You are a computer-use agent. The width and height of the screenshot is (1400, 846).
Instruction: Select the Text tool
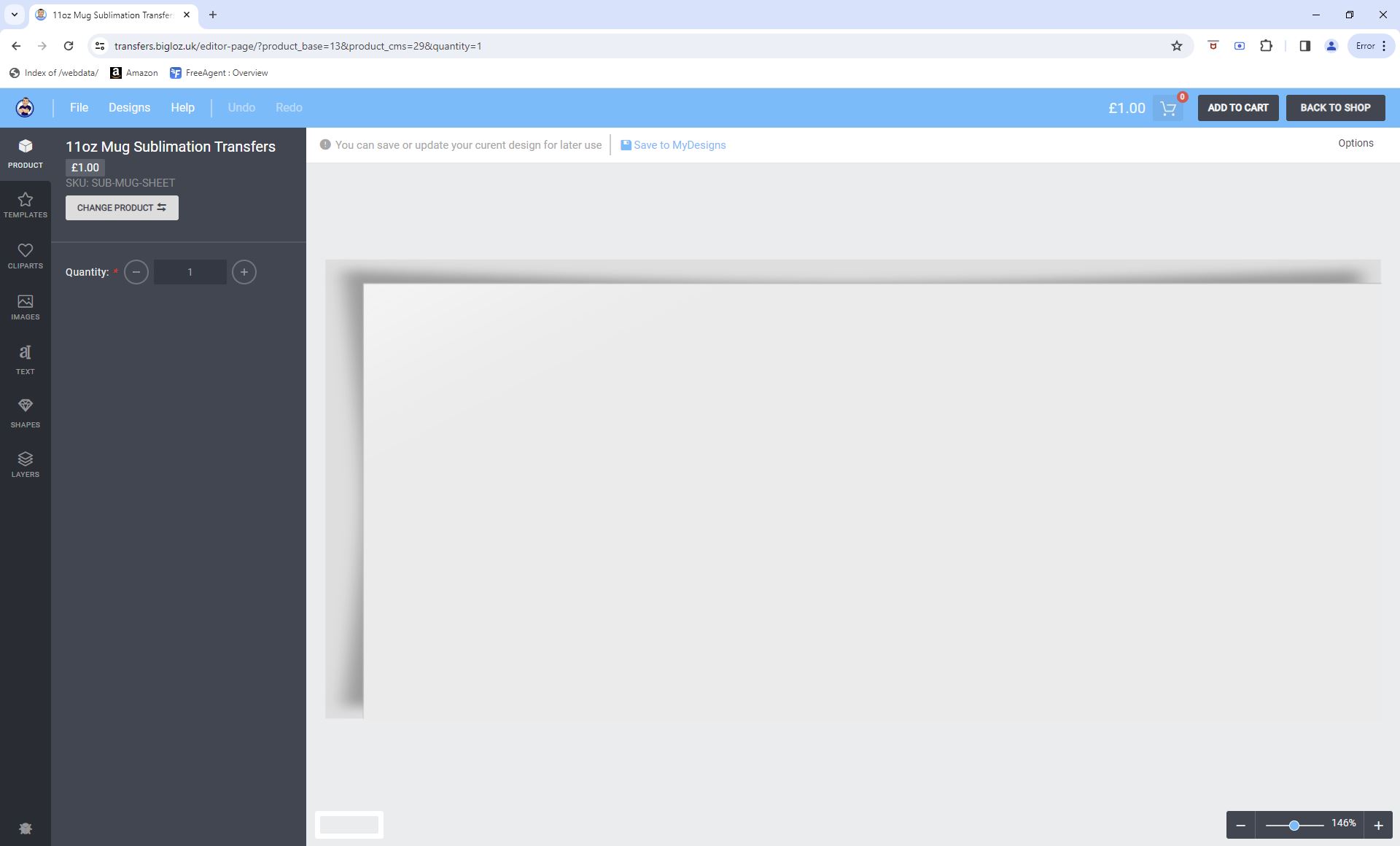tap(25, 360)
